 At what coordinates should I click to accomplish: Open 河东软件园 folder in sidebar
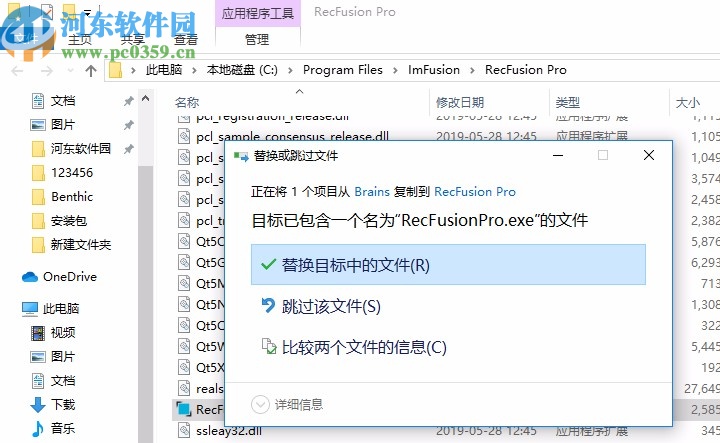[x=81, y=148]
